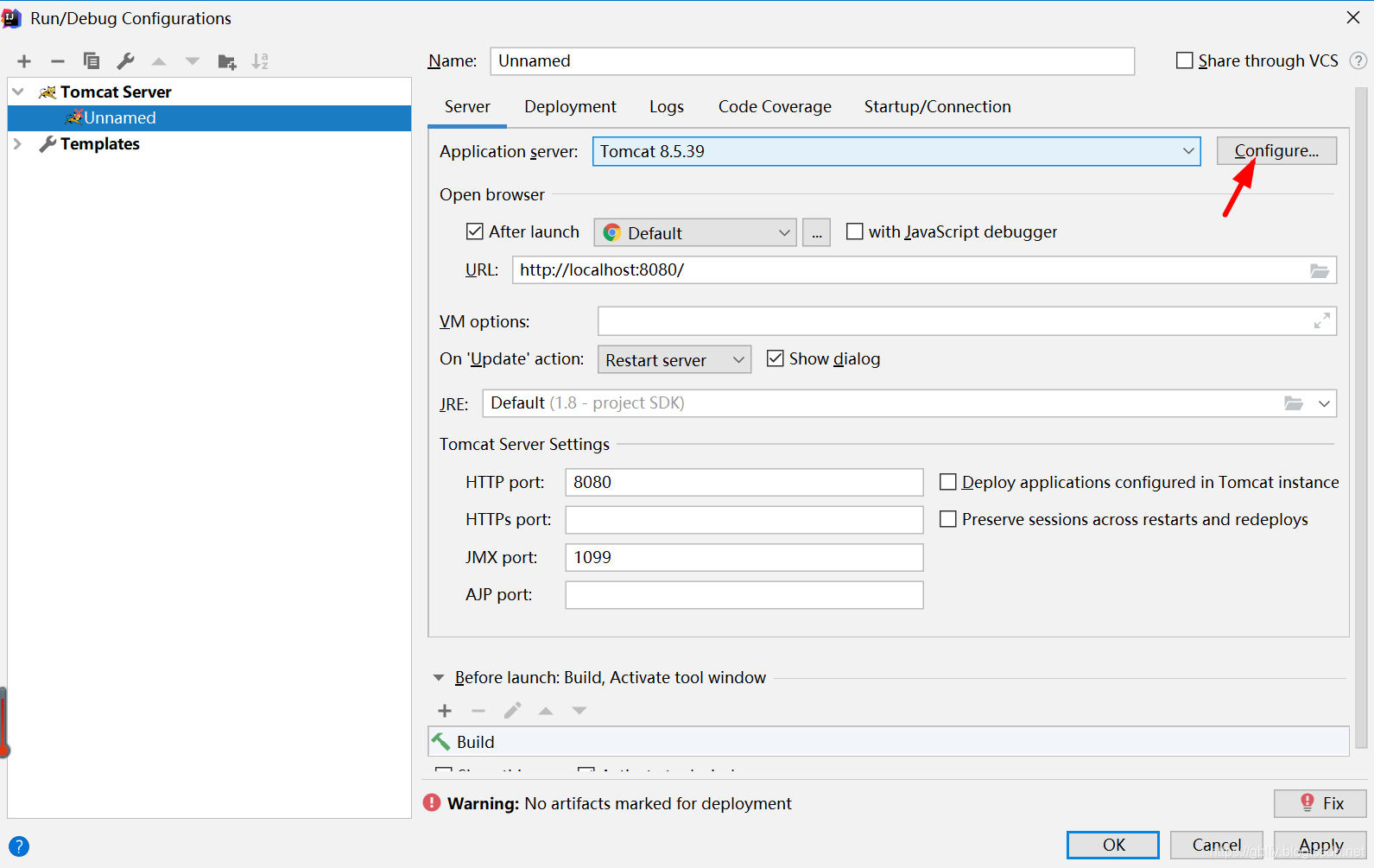Remove the configuration with the minus icon
The width and height of the screenshot is (1374, 868).
[58, 61]
